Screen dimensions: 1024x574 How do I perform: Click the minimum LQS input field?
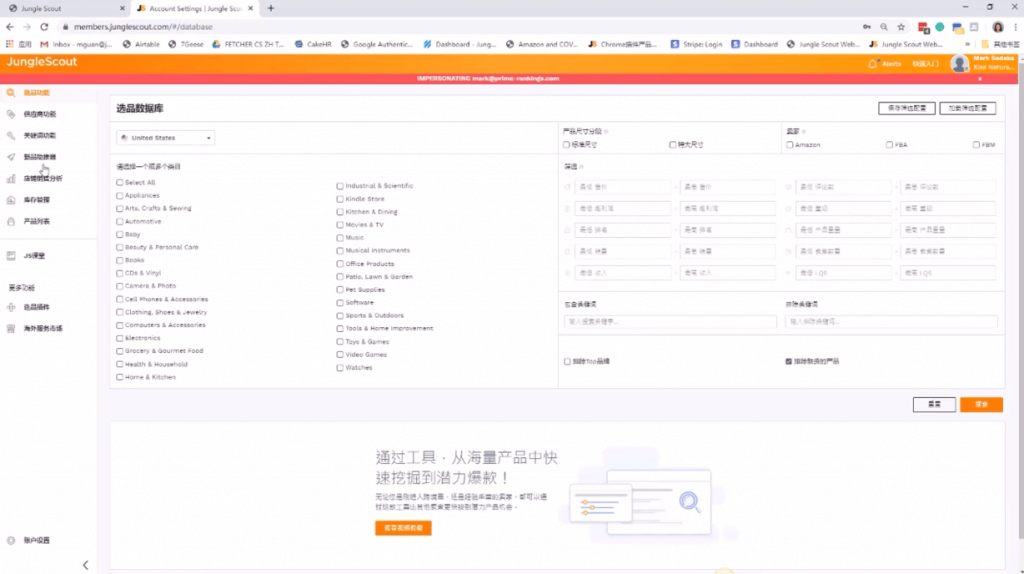843,273
